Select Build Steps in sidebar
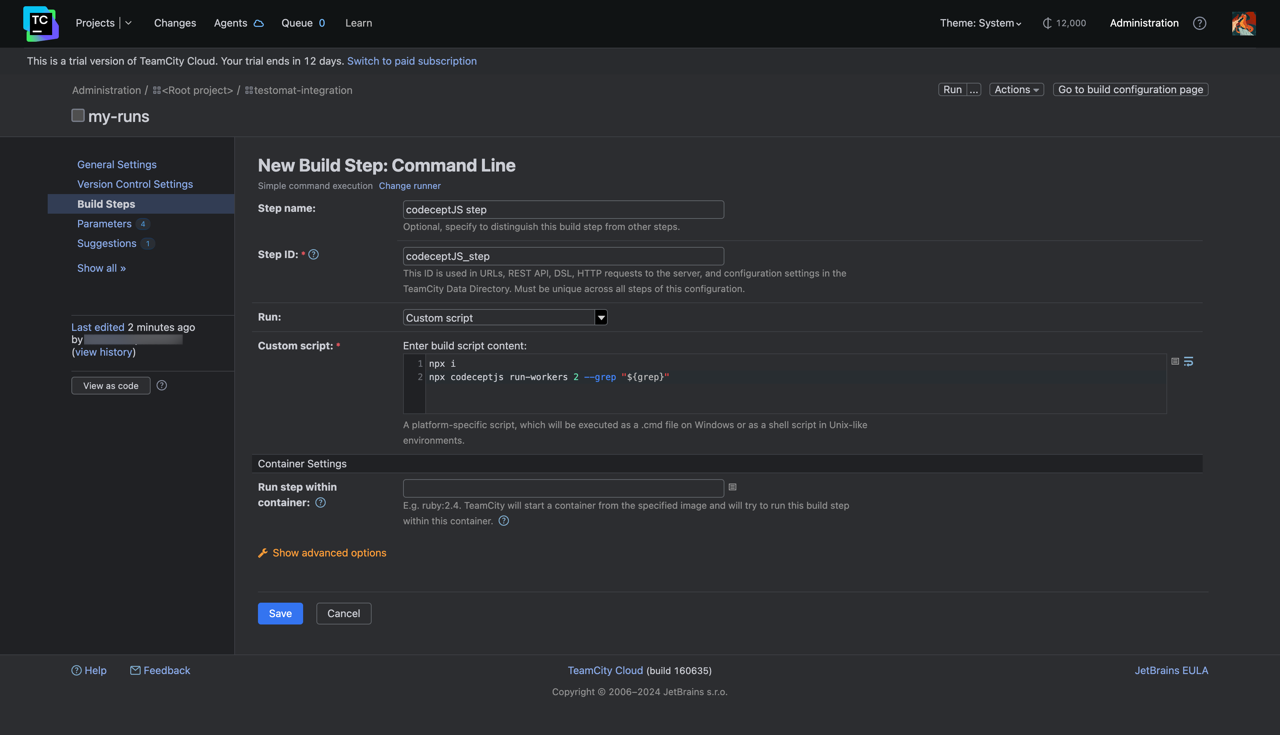This screenshot has height=735, width=1280. click(x=141, y=204)
